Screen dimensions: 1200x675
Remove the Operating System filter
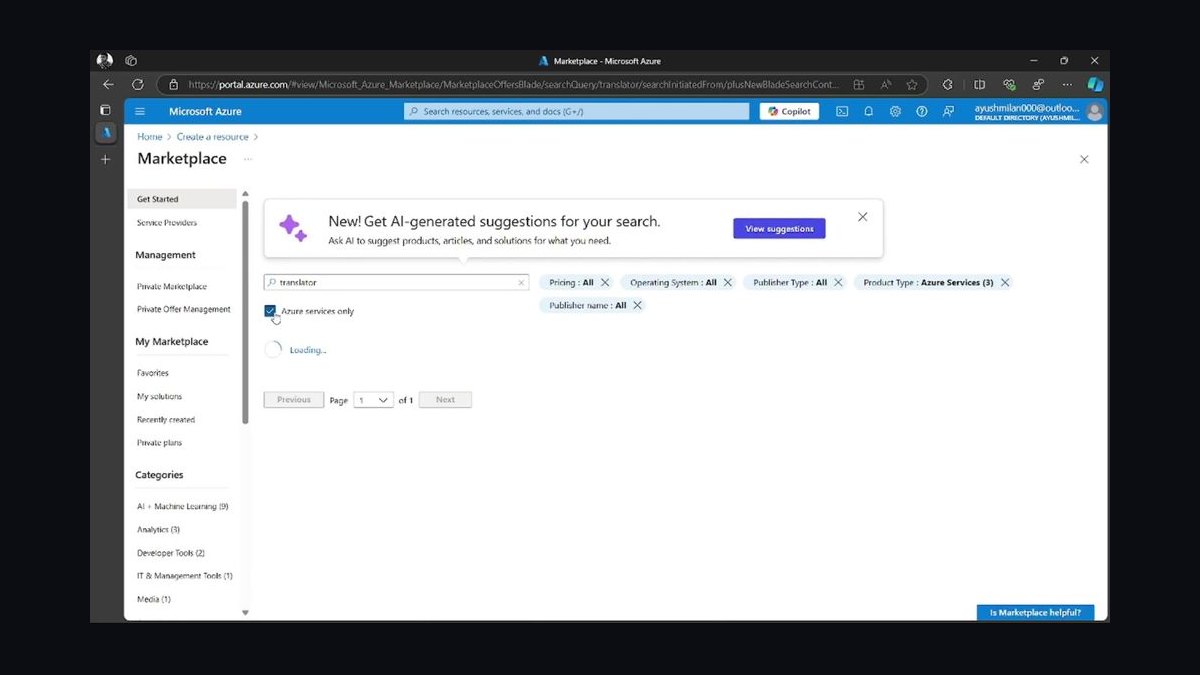tap(727, 283)
